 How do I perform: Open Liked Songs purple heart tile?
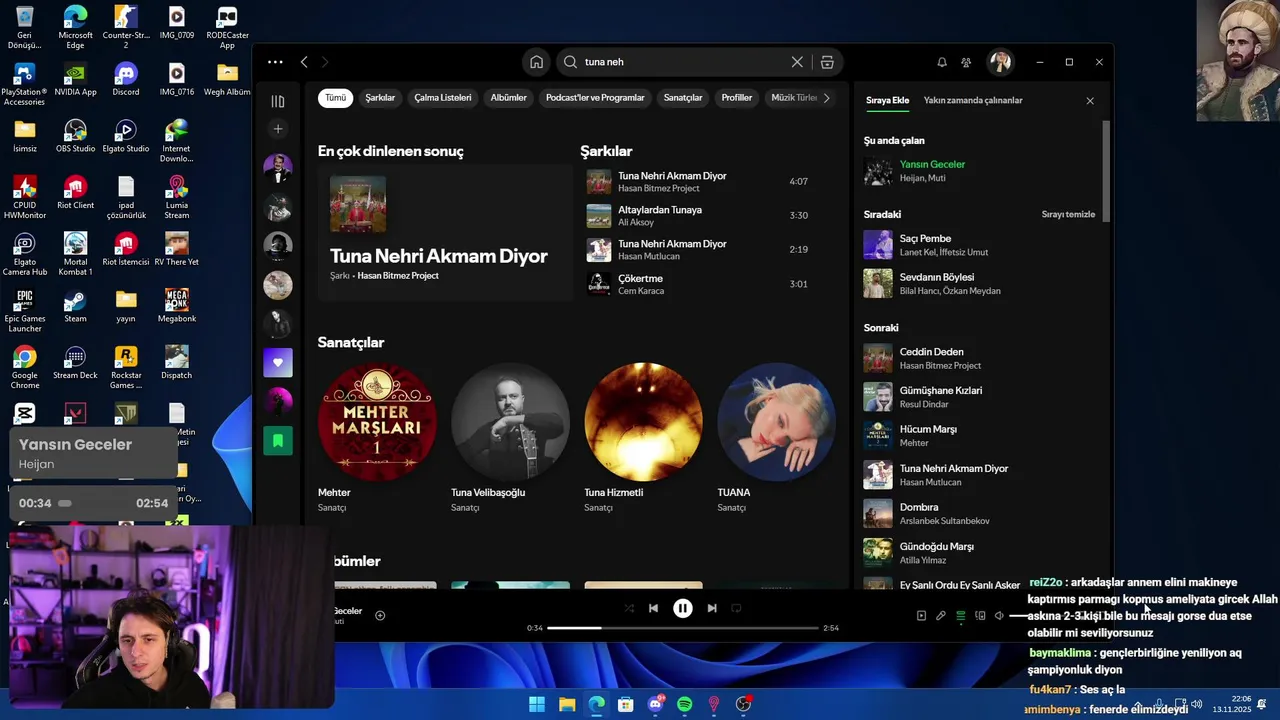(278, 362)
